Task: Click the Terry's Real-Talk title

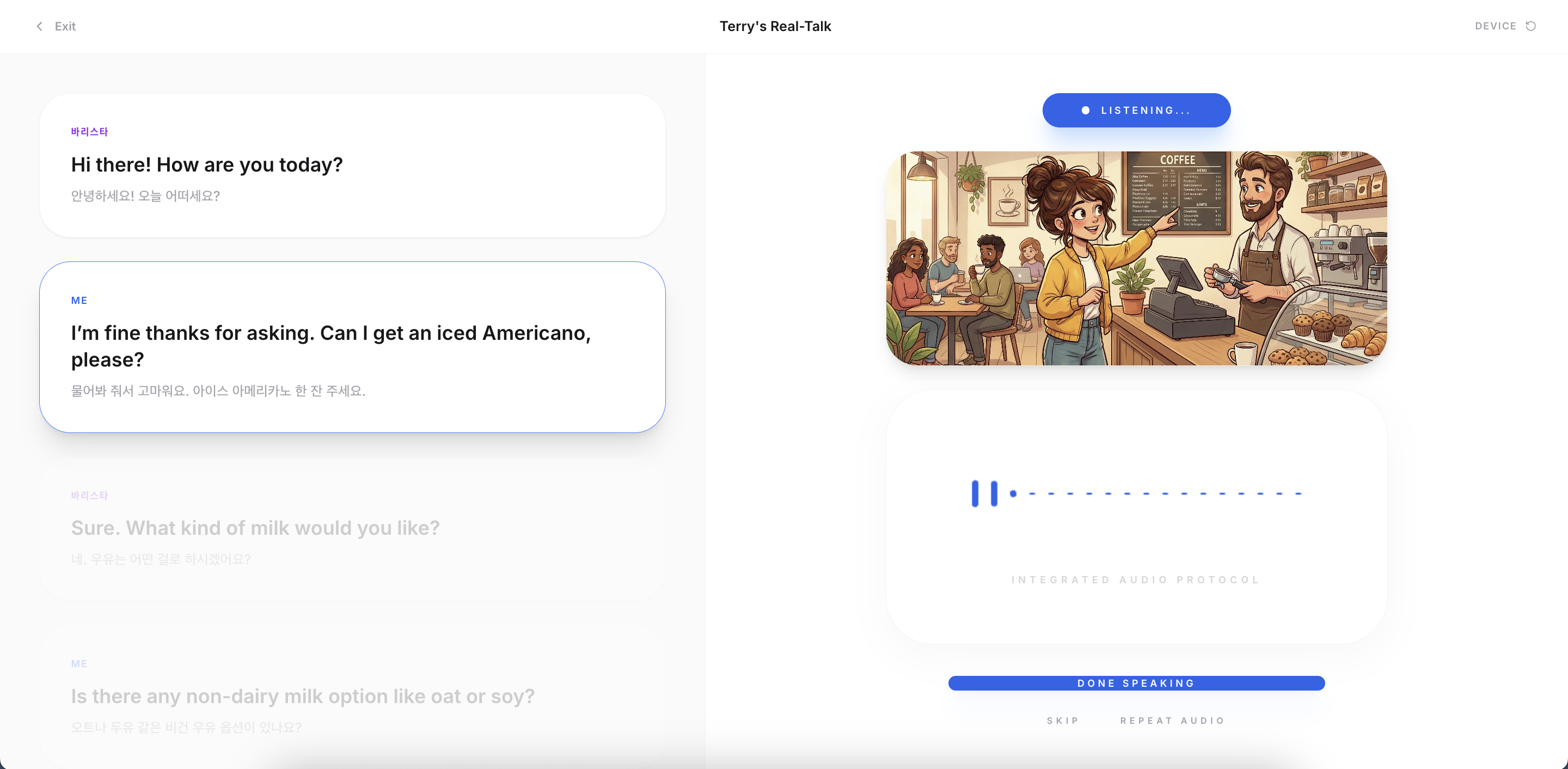Action: pyautogui.click(x=775, y=26)
